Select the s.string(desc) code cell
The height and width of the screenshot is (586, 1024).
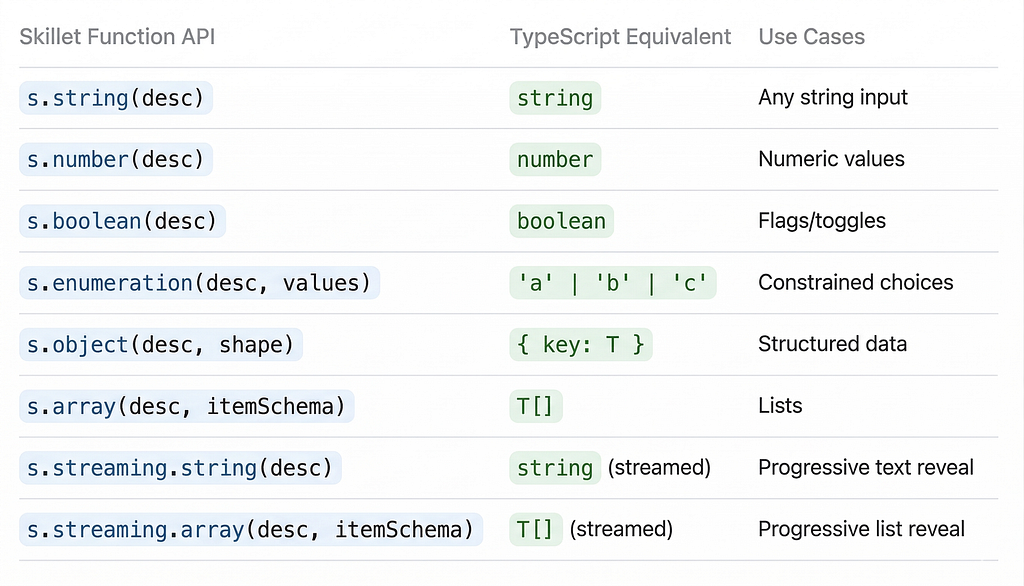point(116,98)
